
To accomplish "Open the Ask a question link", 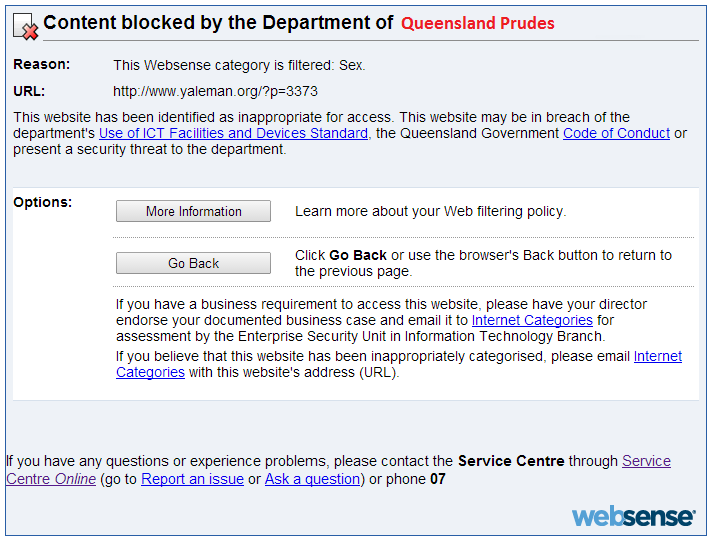I will (x=312, y=479).
